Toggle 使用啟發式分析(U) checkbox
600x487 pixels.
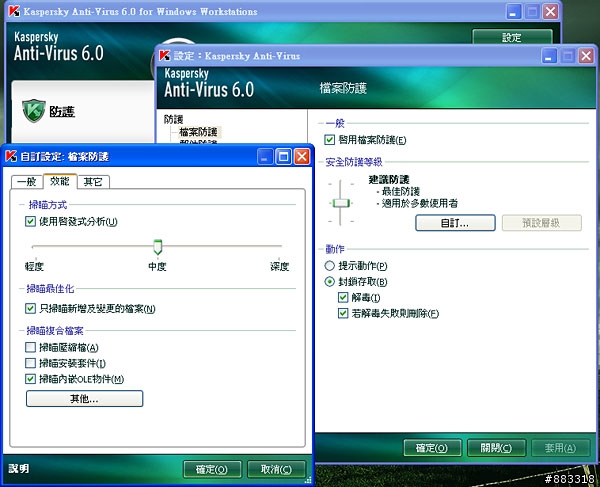click(30, 221)
